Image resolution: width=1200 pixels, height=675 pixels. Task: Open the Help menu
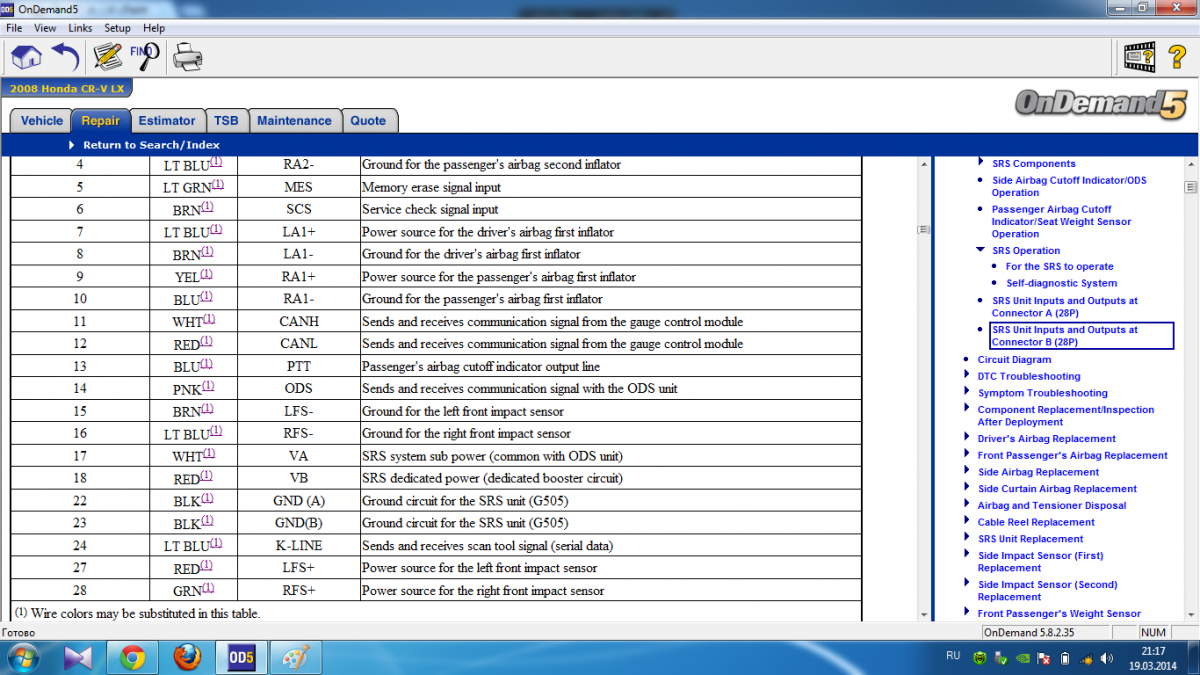pyautogui.click(x=154, y=28)
